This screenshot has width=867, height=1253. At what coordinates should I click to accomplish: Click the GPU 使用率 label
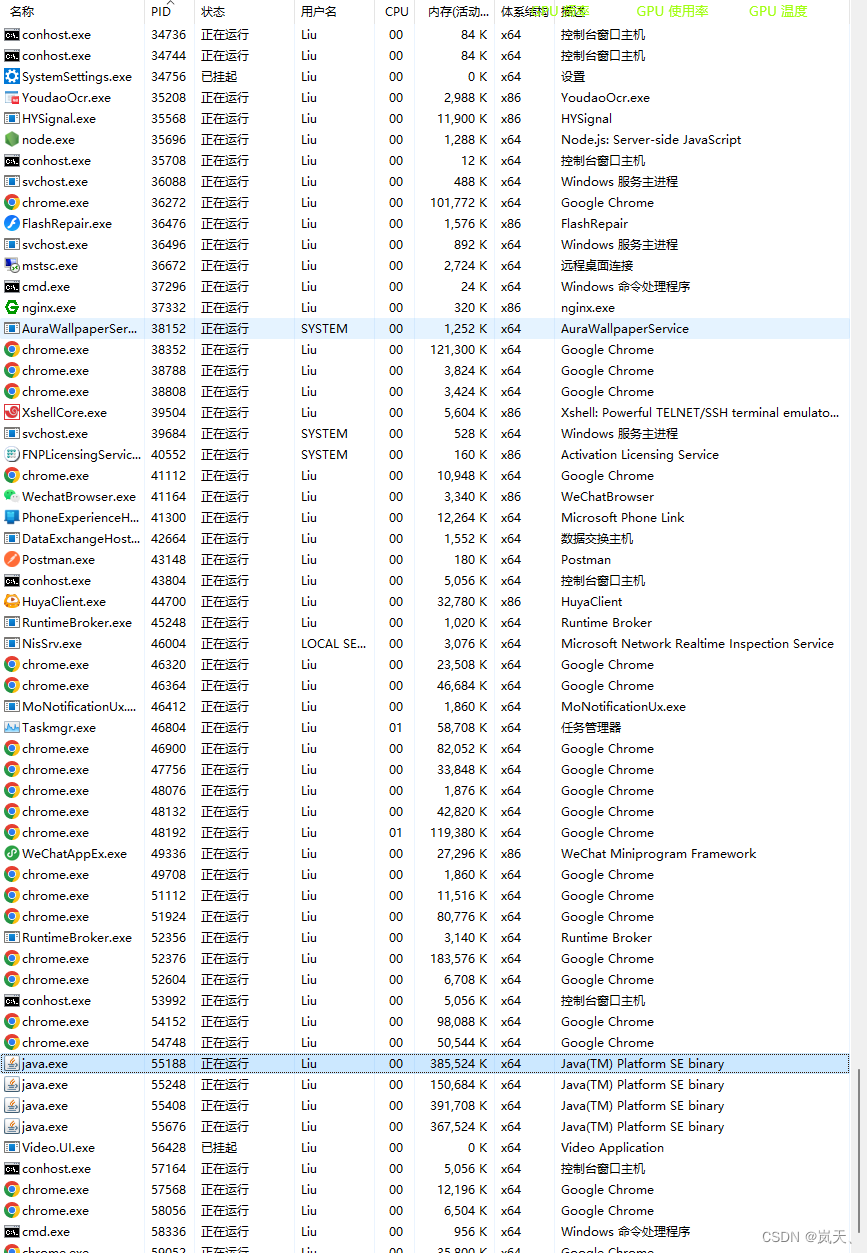click(x=672, y=12)
